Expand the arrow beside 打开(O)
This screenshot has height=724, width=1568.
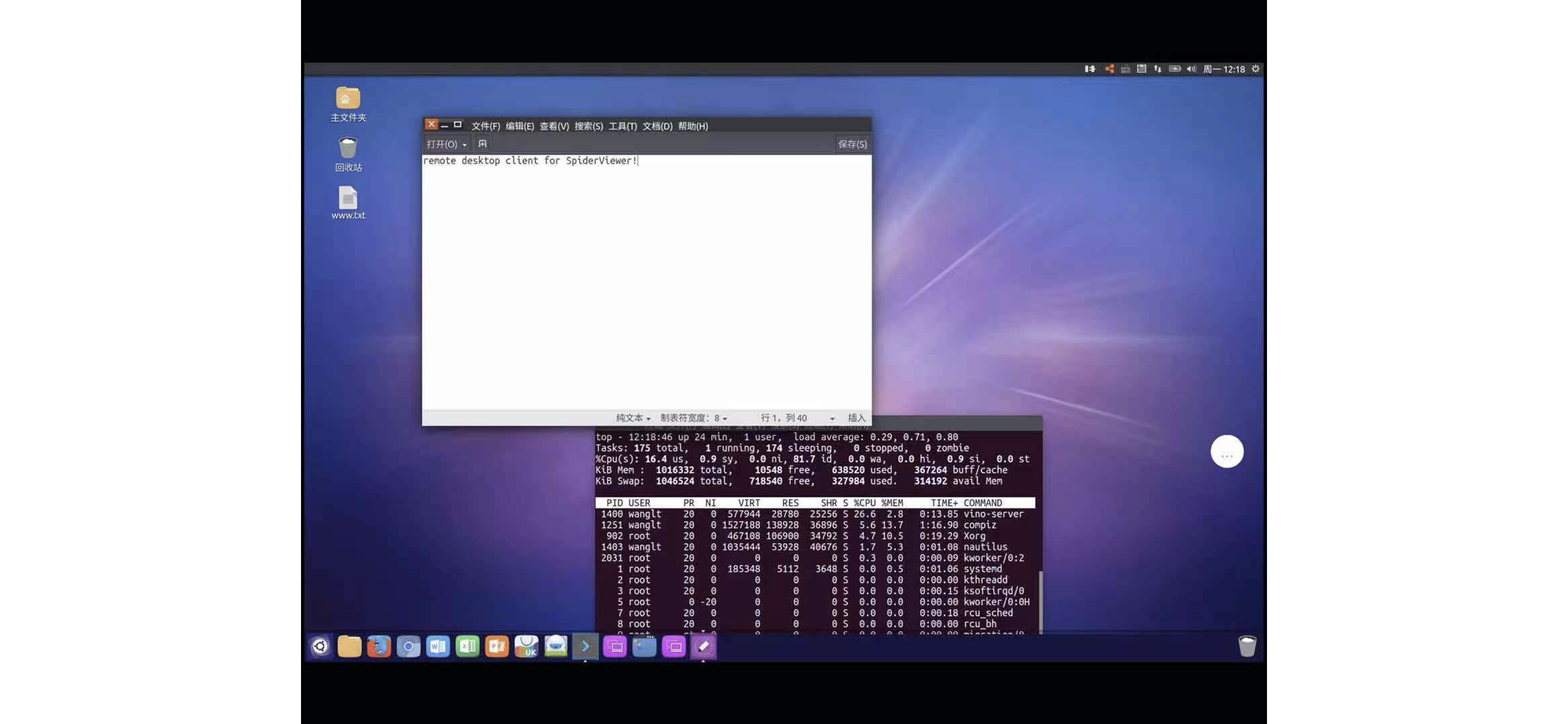[464, 145]
